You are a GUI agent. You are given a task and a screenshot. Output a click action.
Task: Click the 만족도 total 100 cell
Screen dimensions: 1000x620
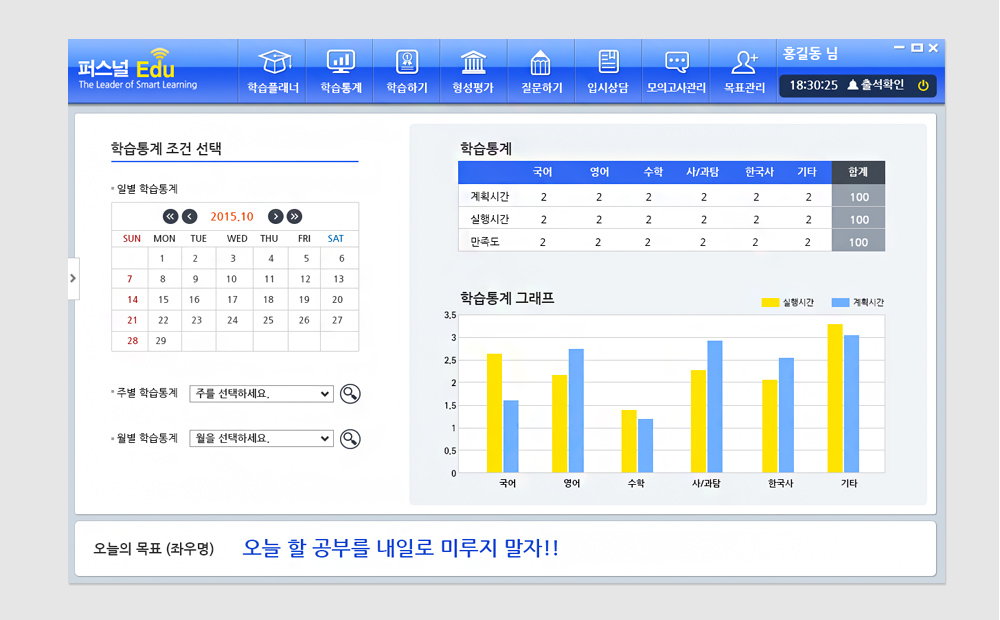coord(858,242)
